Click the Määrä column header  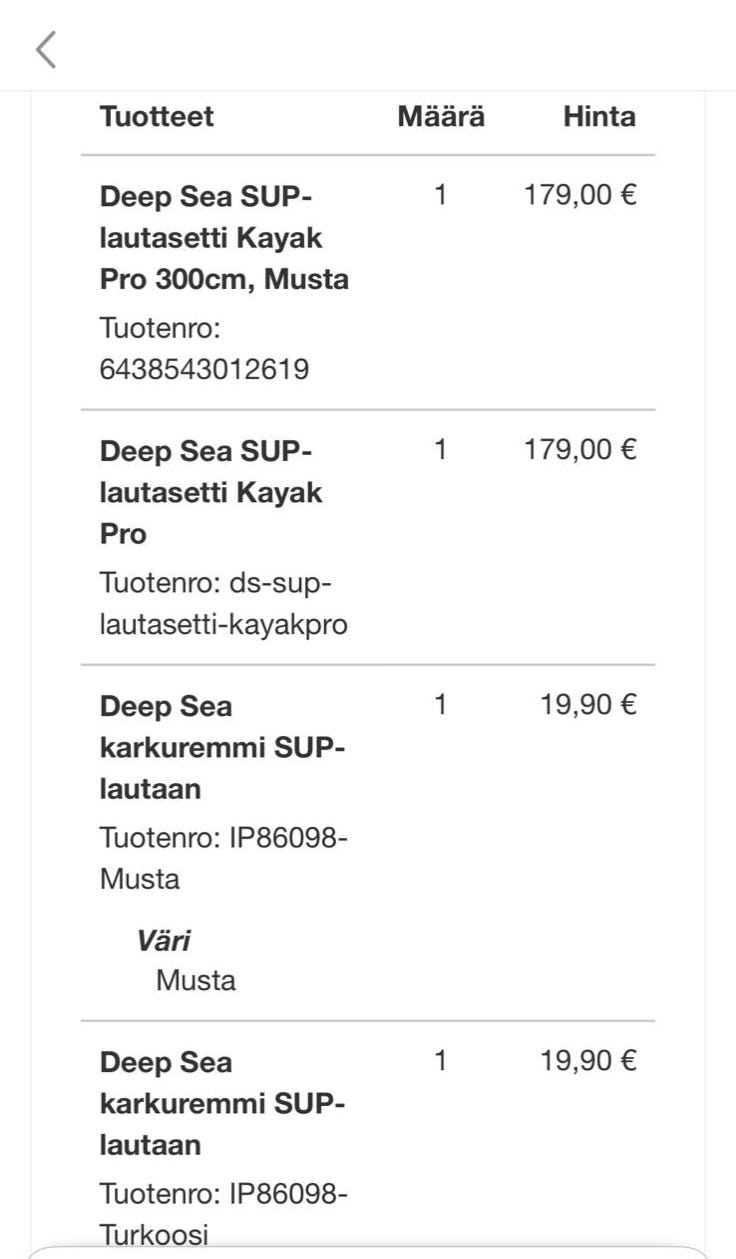441,117
